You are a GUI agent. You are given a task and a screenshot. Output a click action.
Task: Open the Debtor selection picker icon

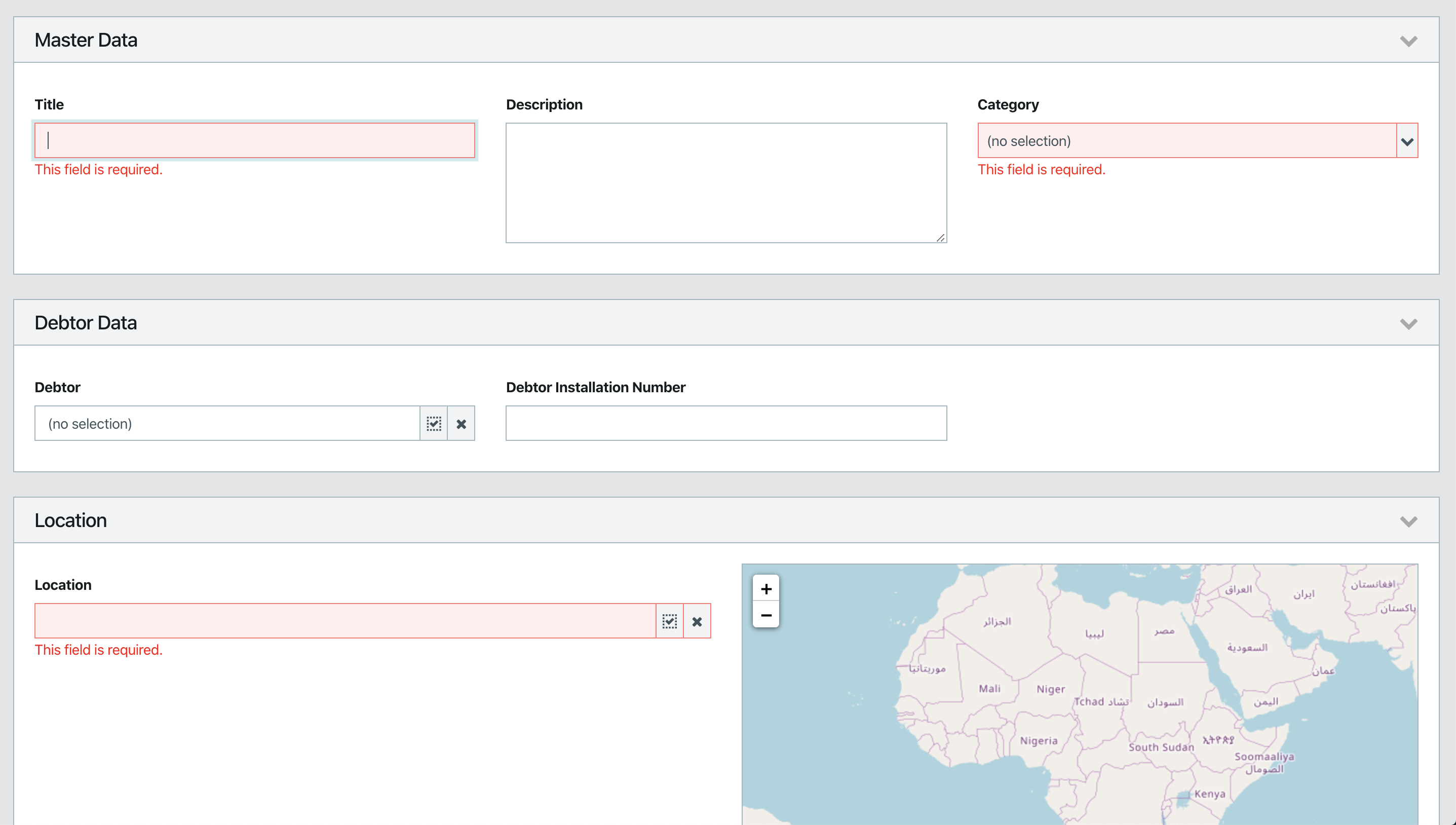tap(434, 423)
